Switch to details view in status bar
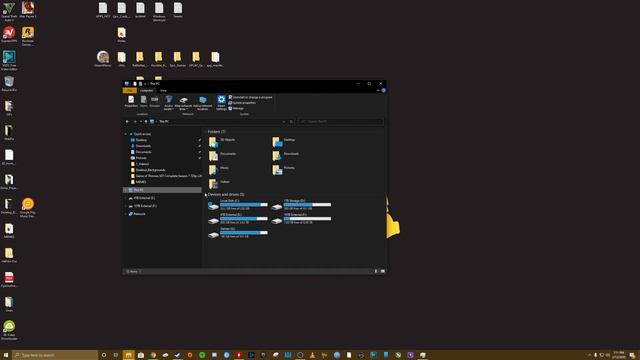Screen dimensions: 640x360 pyautogui.click(x=376, y=271)
